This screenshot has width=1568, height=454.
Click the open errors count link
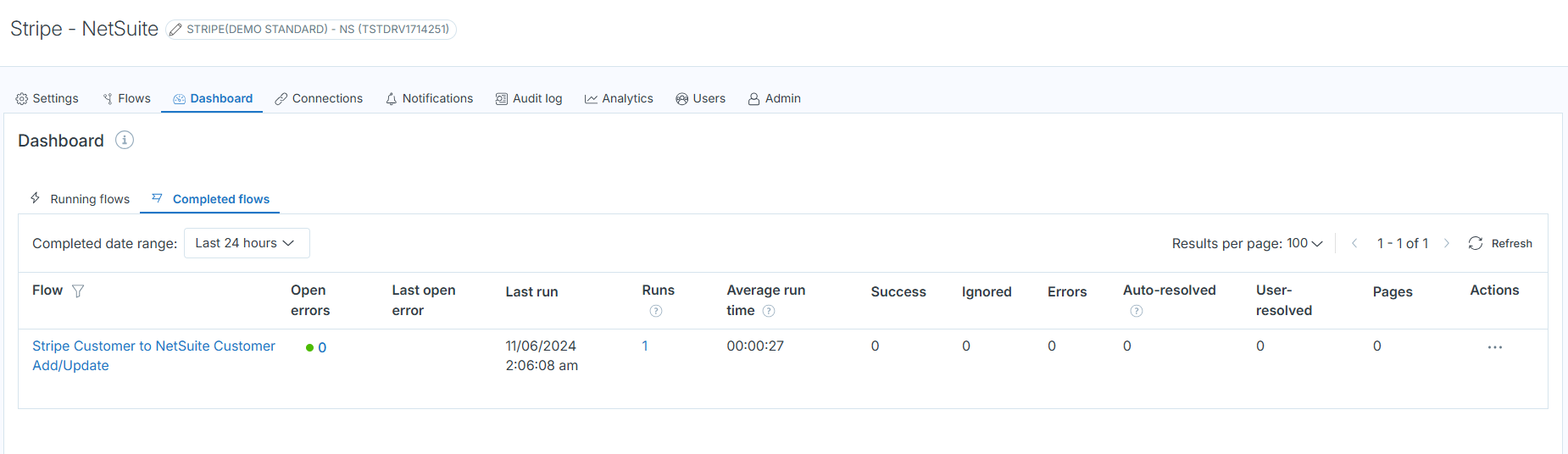pos(322,348)
